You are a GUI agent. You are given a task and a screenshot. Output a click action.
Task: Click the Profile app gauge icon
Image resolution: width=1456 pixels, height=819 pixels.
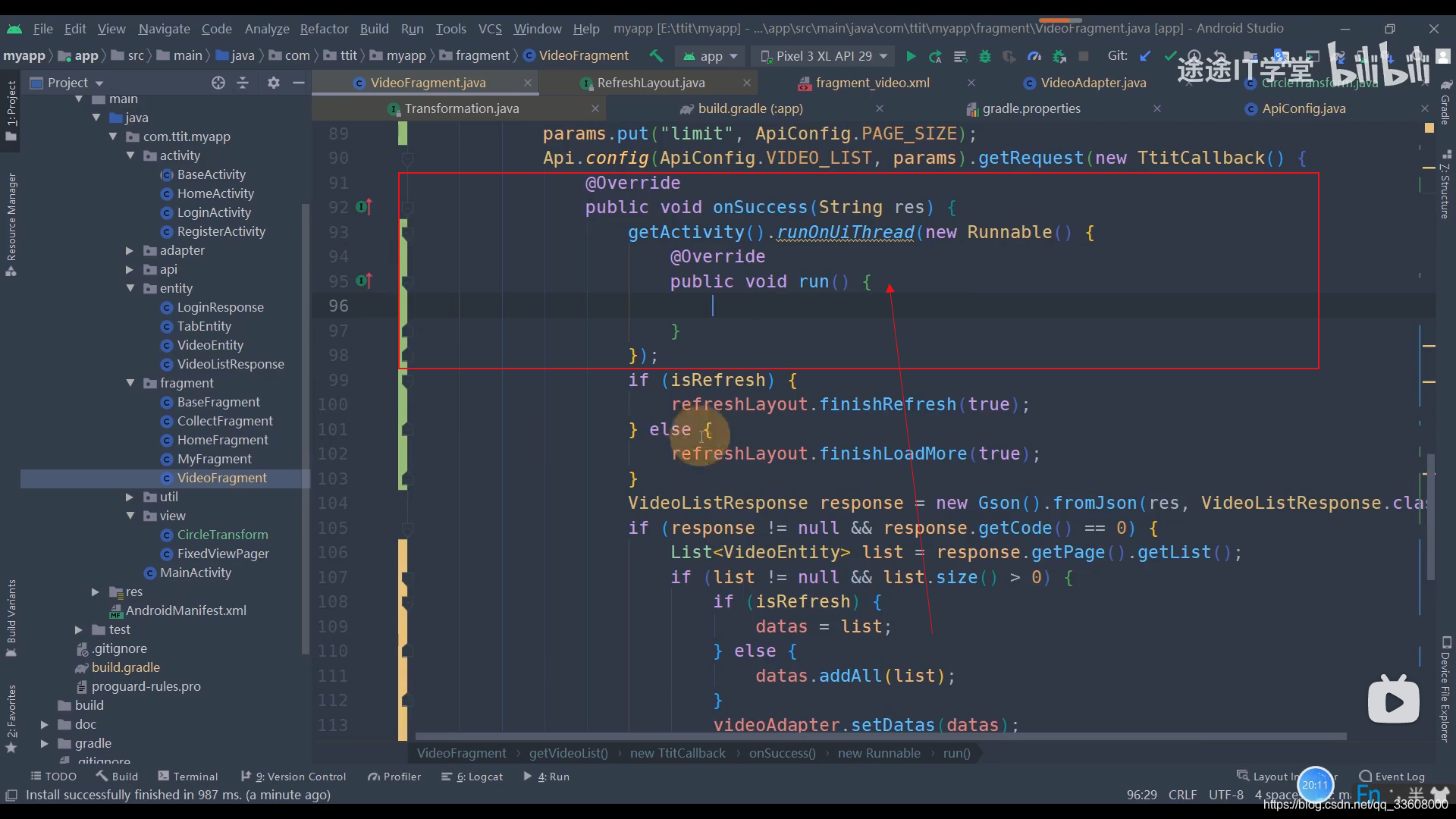pos(1034,56)
